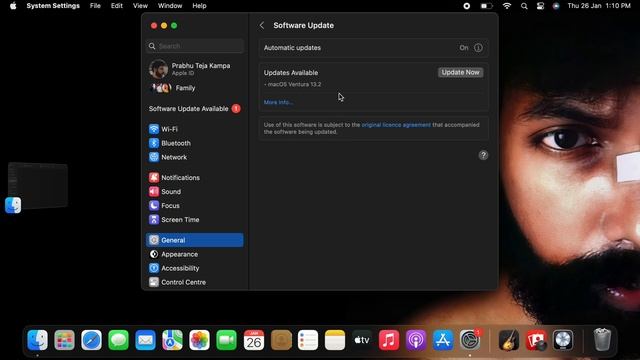Click the help question mark button

[x=483, y=155]
